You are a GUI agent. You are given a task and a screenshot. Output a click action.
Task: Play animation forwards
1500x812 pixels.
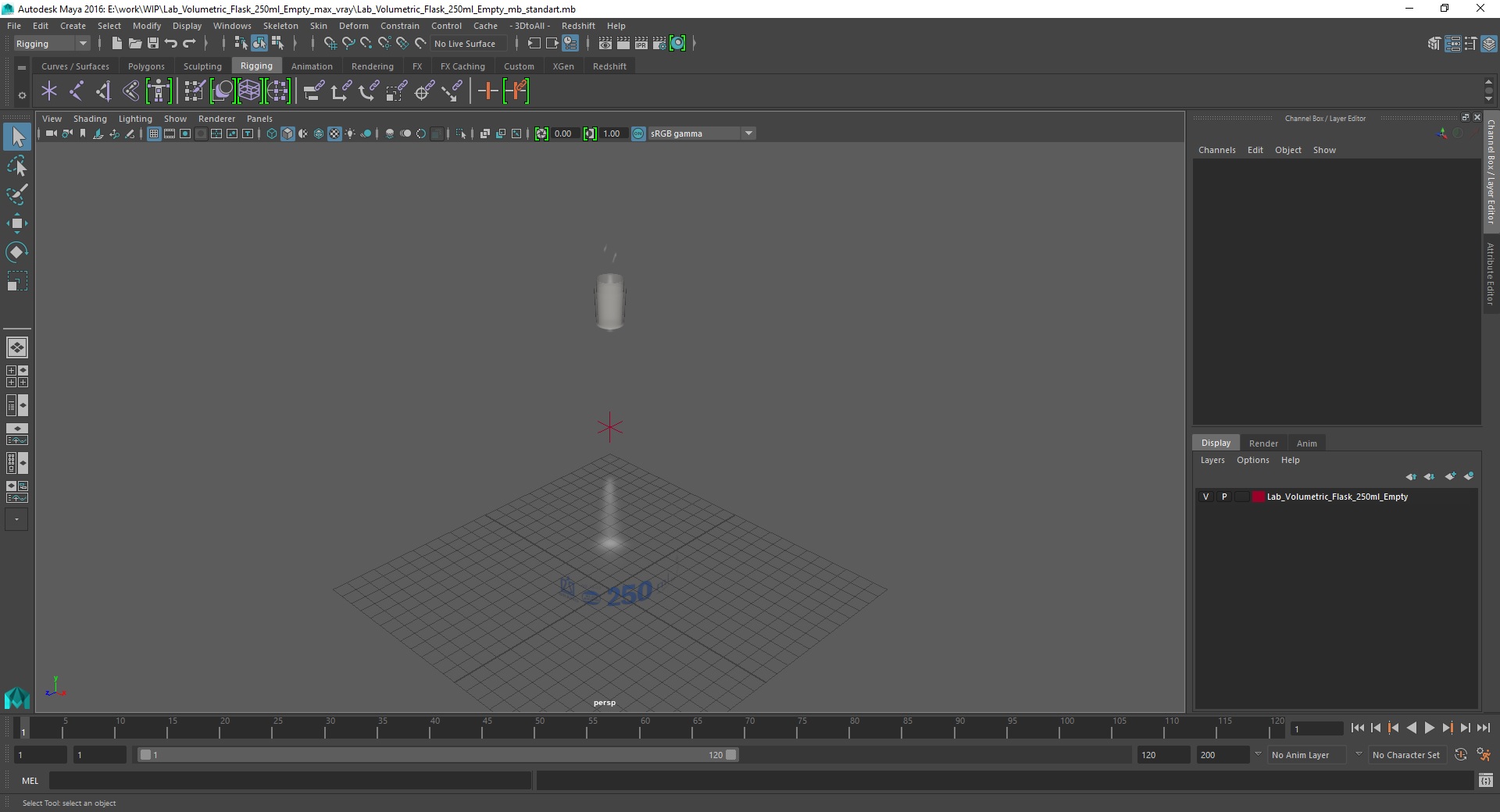(1429, 728)
